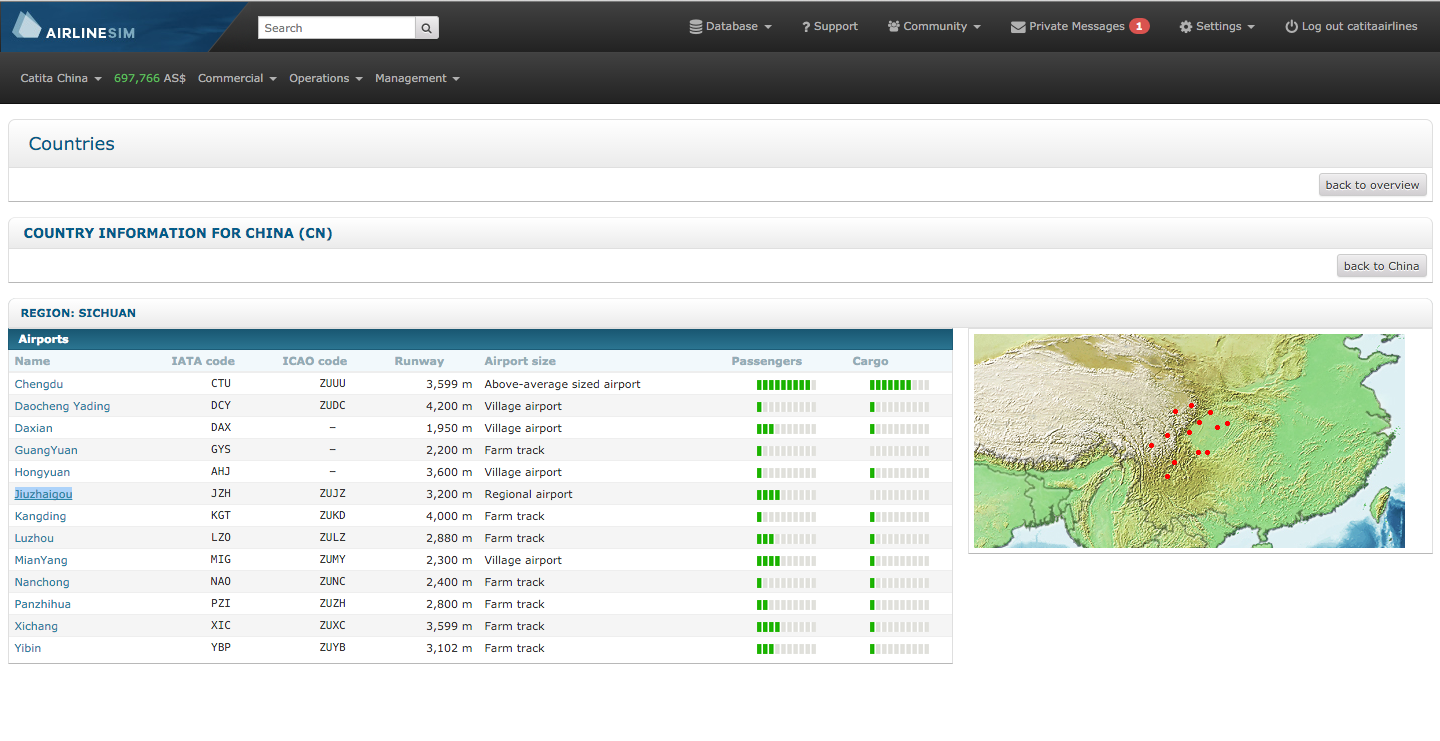
Task: Click 'Regional airport' size text
Action: tap(528, 494)
